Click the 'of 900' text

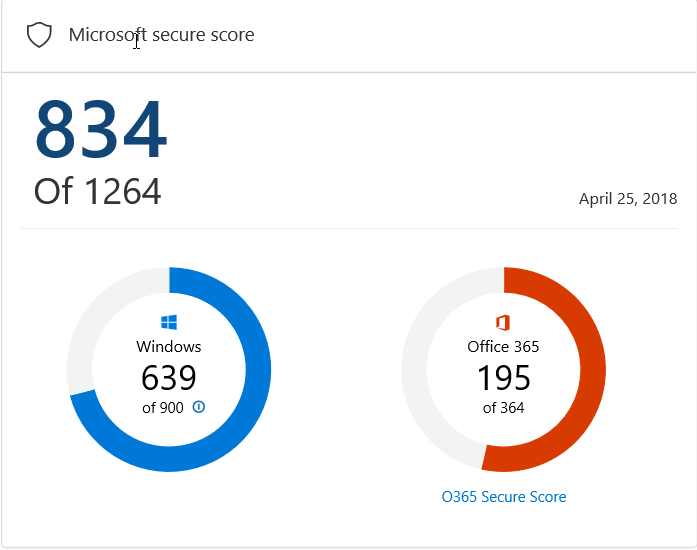pos(162,407)
